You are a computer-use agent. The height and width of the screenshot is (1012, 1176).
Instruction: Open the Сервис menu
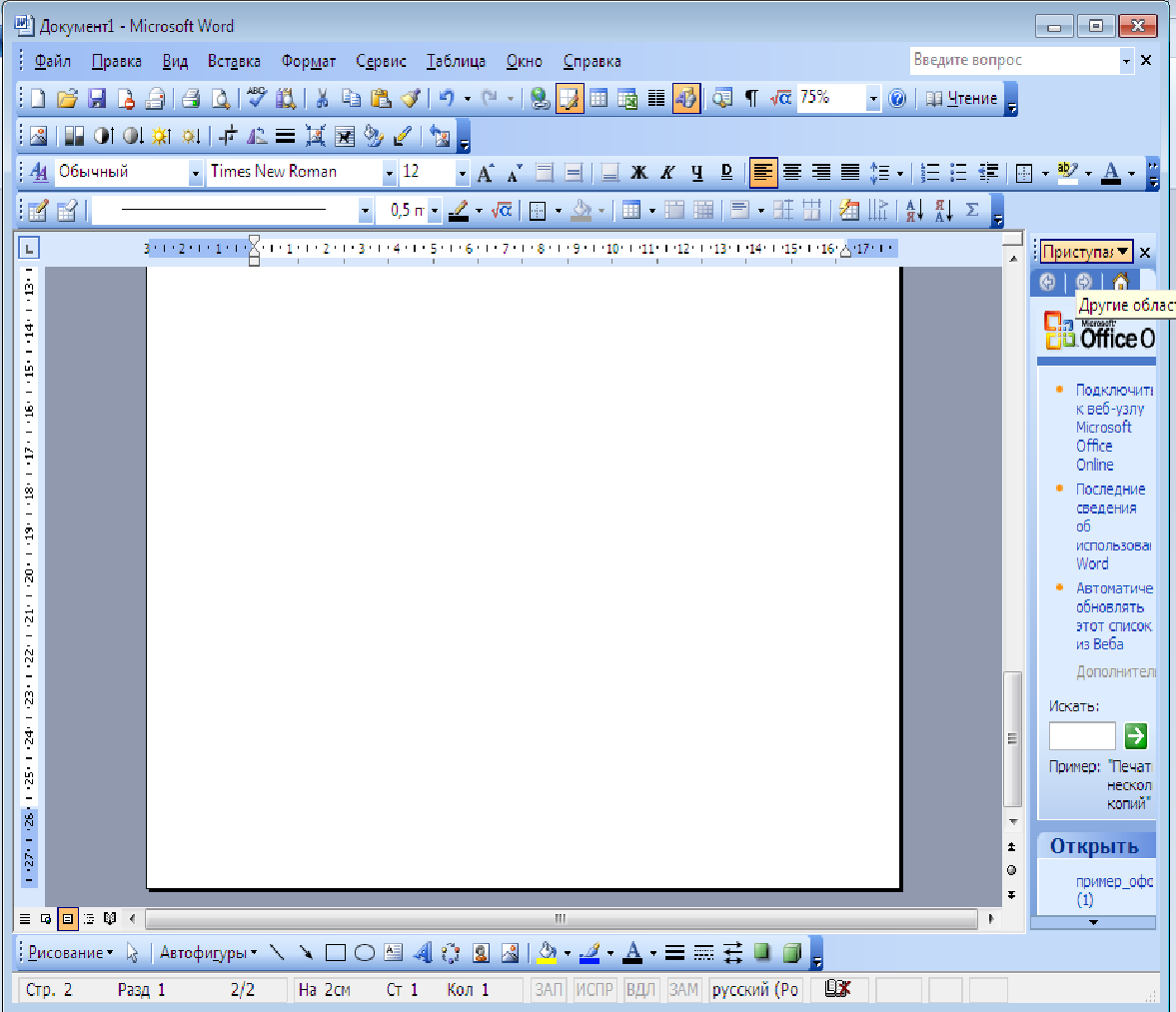coord(381,62)
